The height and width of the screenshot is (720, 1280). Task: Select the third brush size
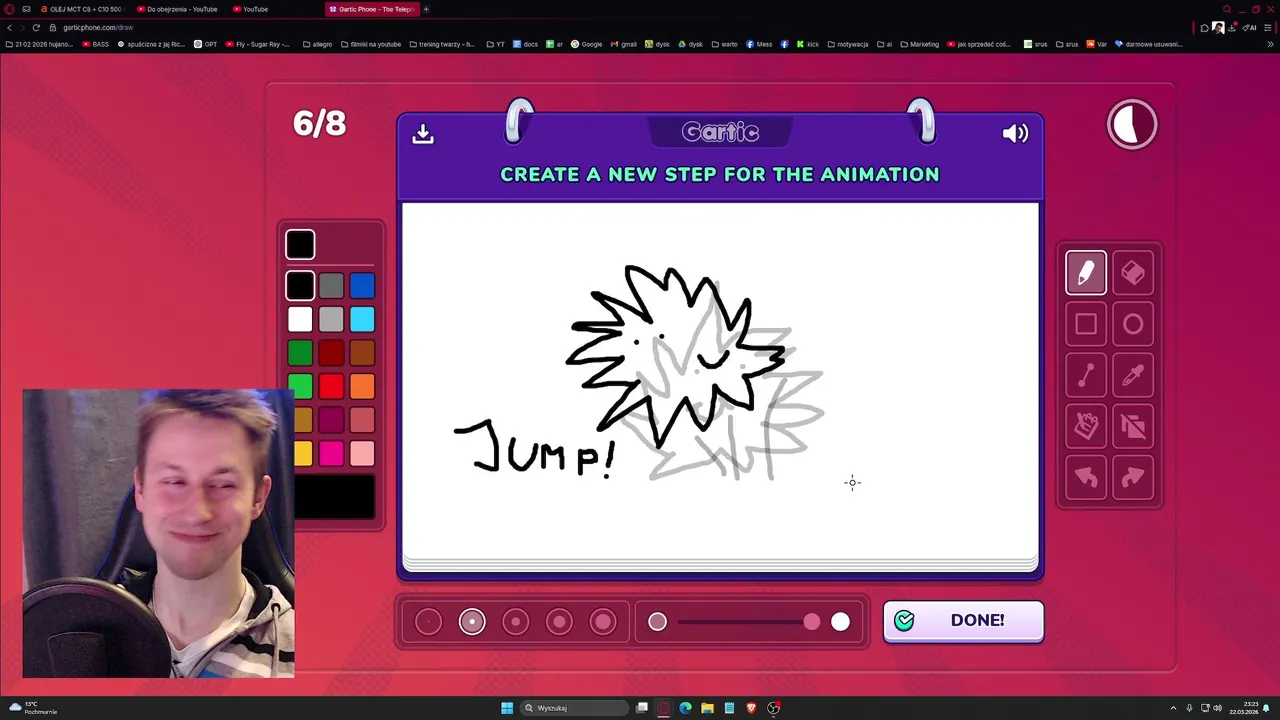(515, 622)
